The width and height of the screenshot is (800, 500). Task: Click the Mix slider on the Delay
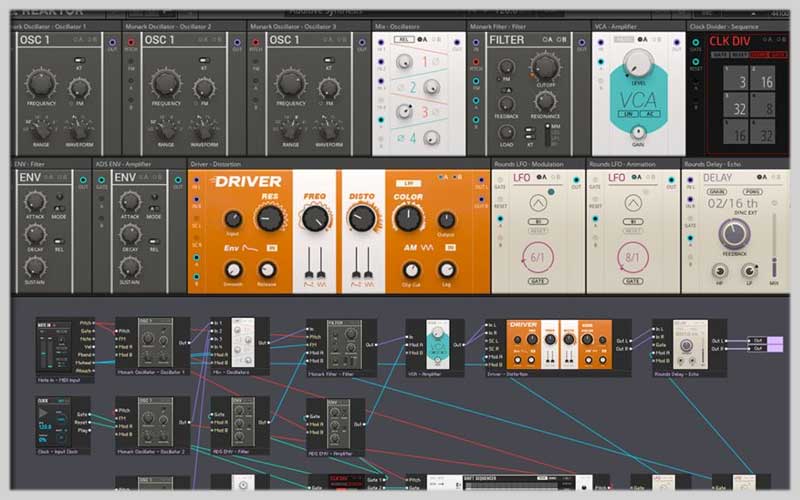pos(774,245)
